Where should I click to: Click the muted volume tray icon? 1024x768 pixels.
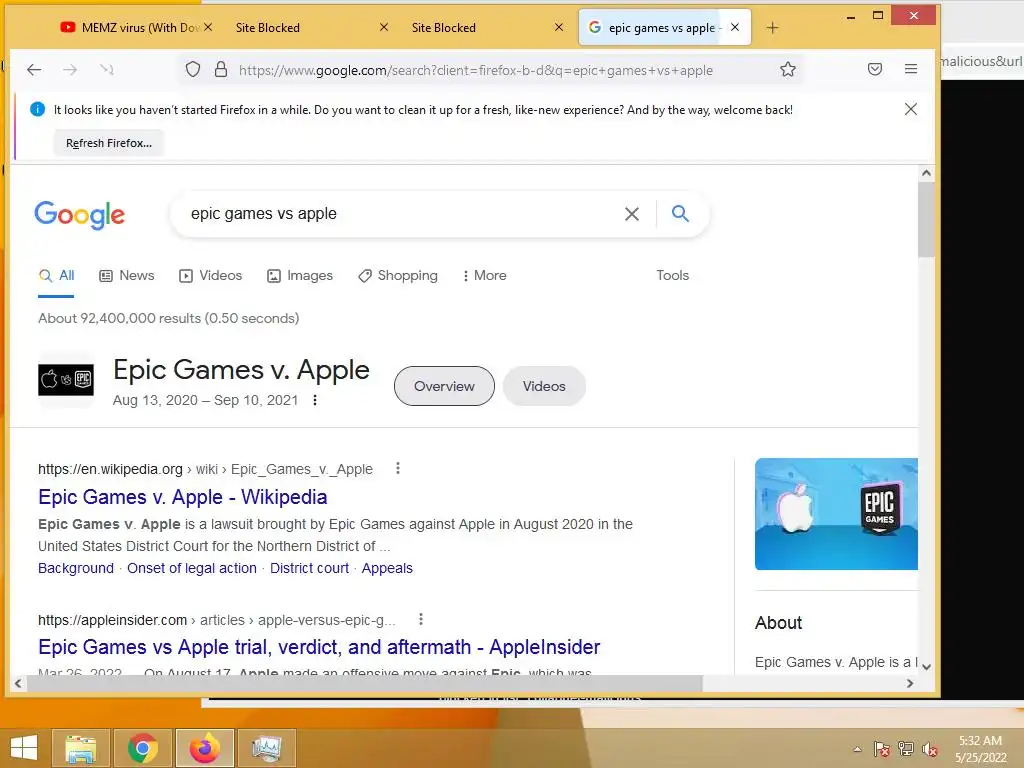[930, 749]
